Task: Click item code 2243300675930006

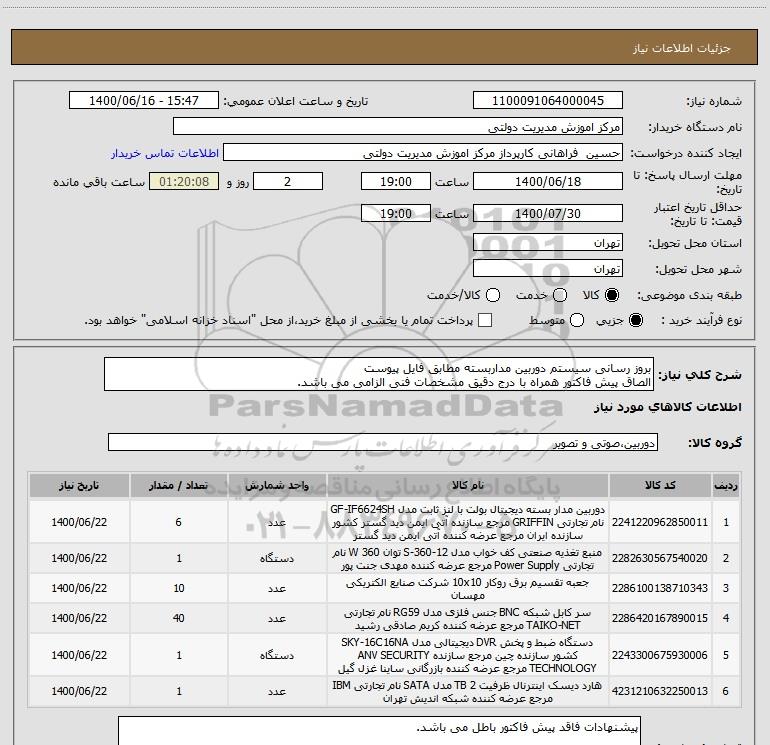Action: click(x=660, y=655)
